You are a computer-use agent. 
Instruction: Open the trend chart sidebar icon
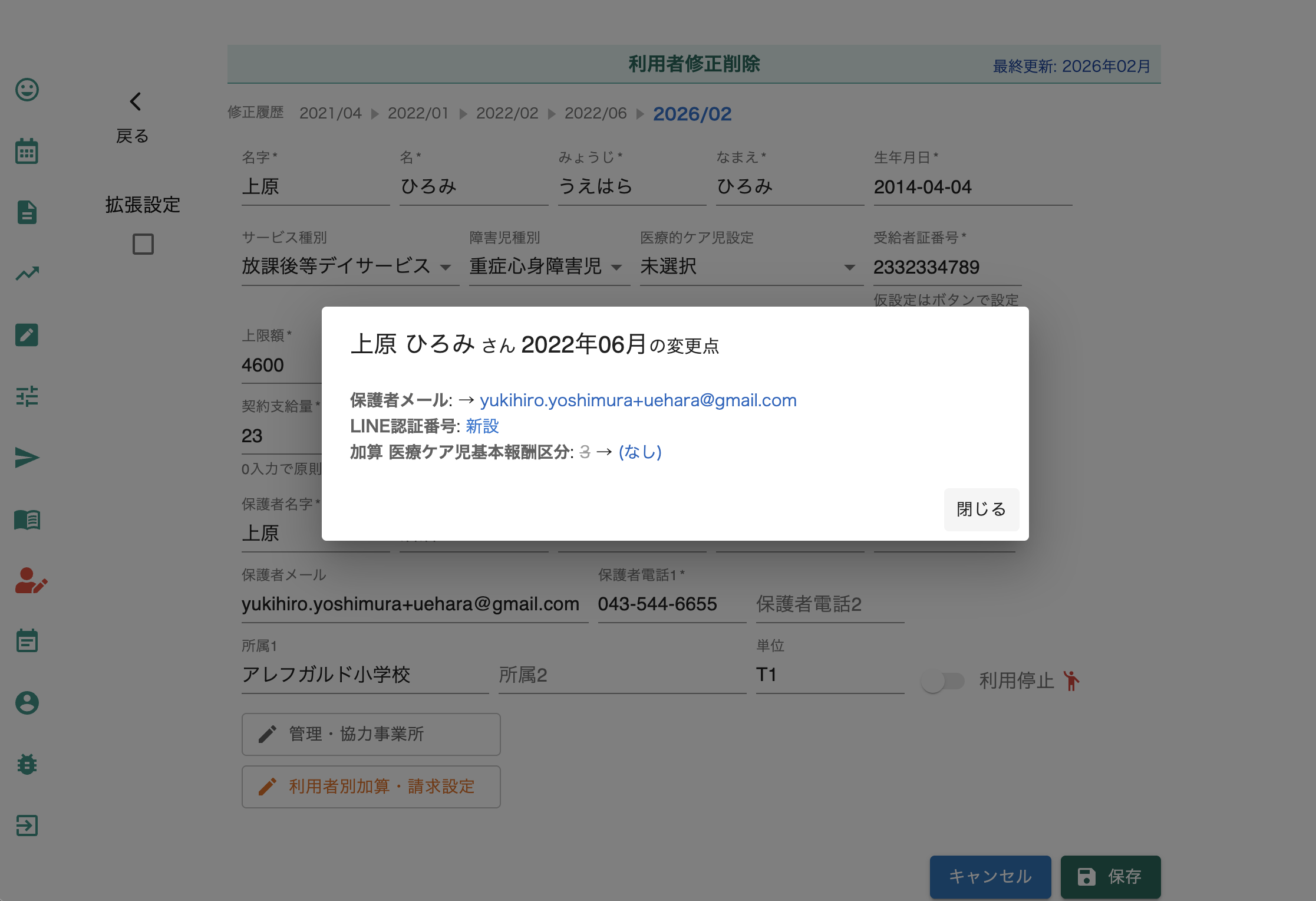coord(27,274)
